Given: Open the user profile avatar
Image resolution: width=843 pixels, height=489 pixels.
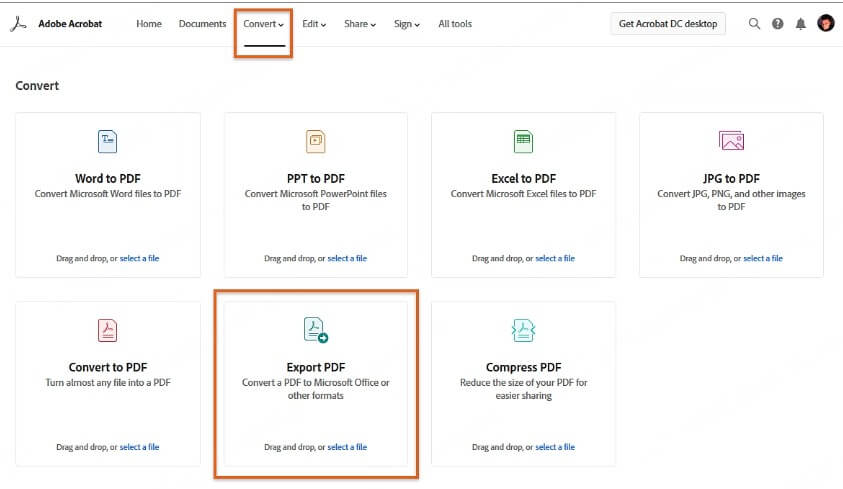Looking at the screenshot, I should tap(825, 23).
